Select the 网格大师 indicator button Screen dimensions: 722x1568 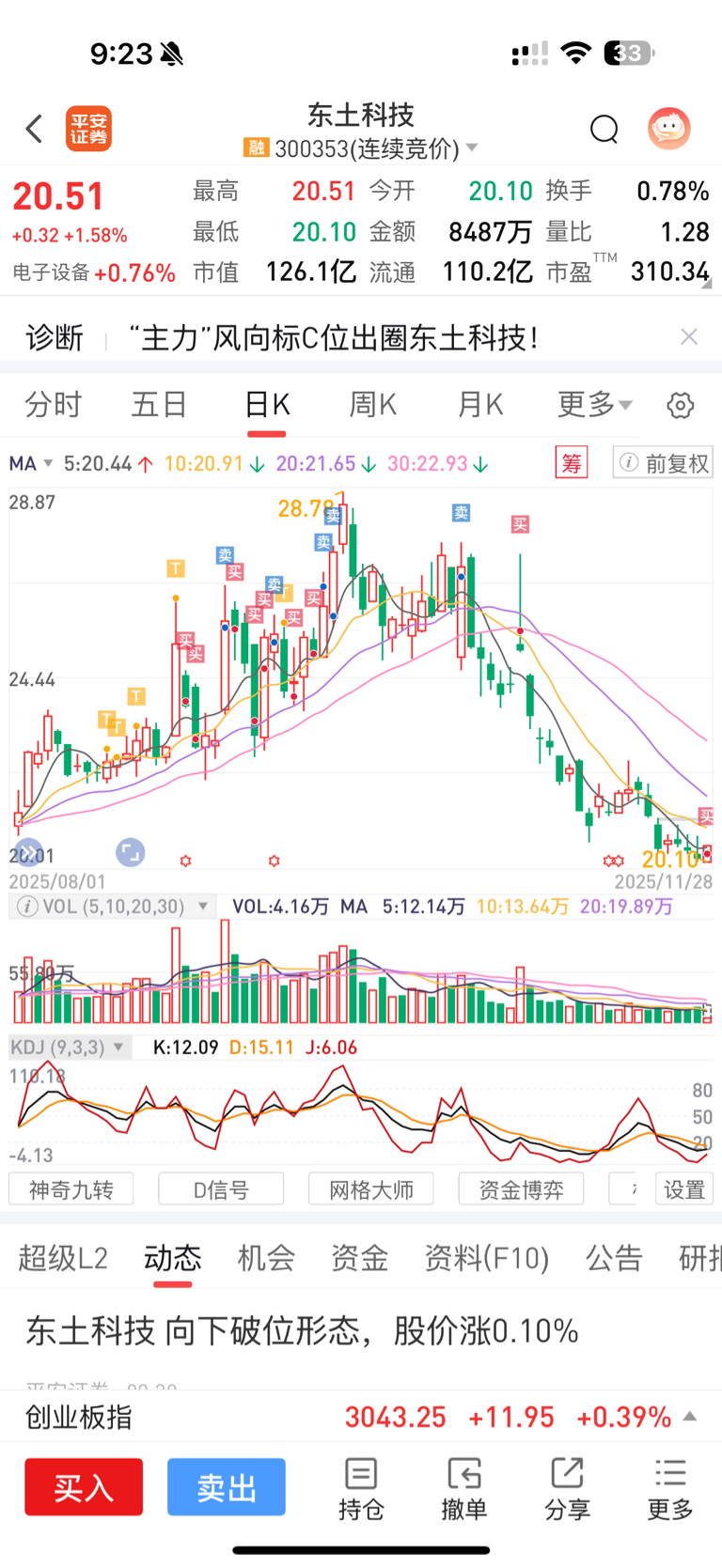371,1189
